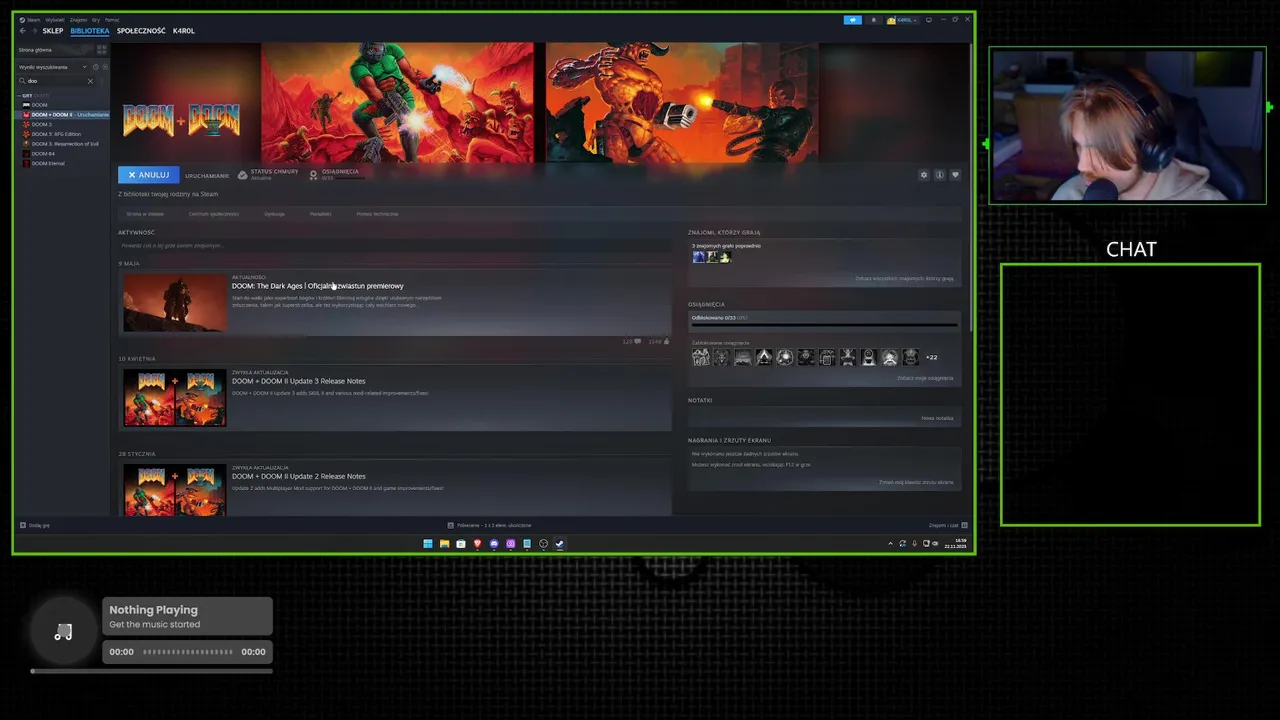Screen dimensions: 1280x720
Task: Click the downloads icon in status bar
Action: (x=451, y=525)
